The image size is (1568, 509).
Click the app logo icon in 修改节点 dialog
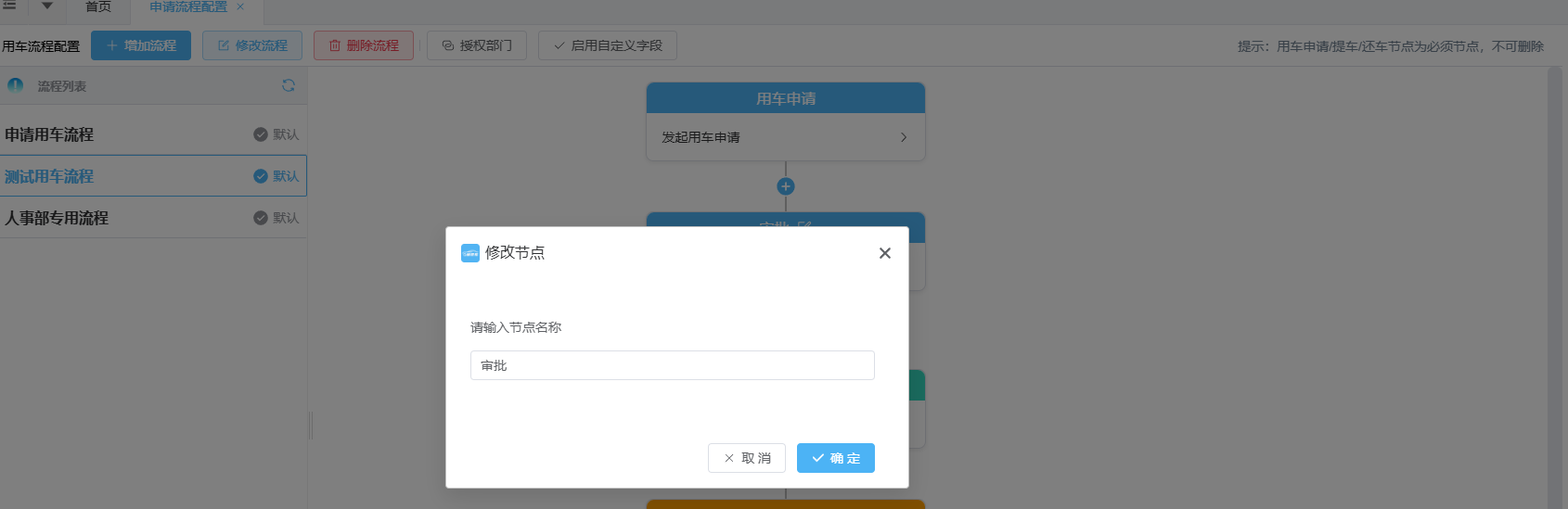(470, 253)
